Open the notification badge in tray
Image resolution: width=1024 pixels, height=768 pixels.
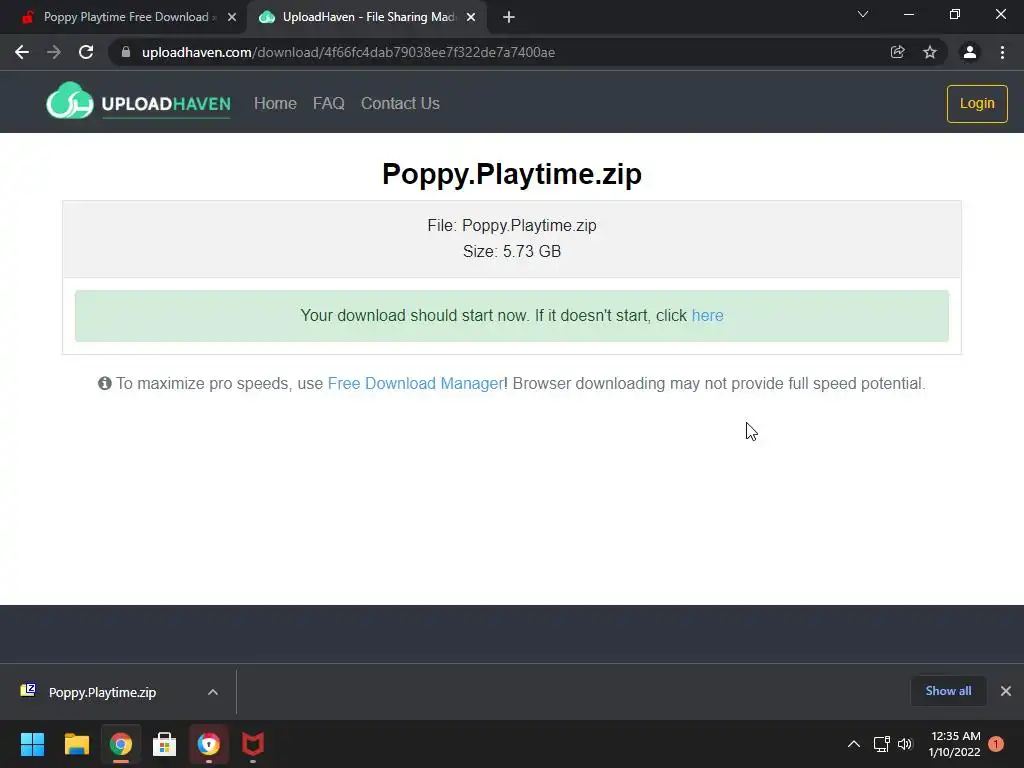(996, 744)
